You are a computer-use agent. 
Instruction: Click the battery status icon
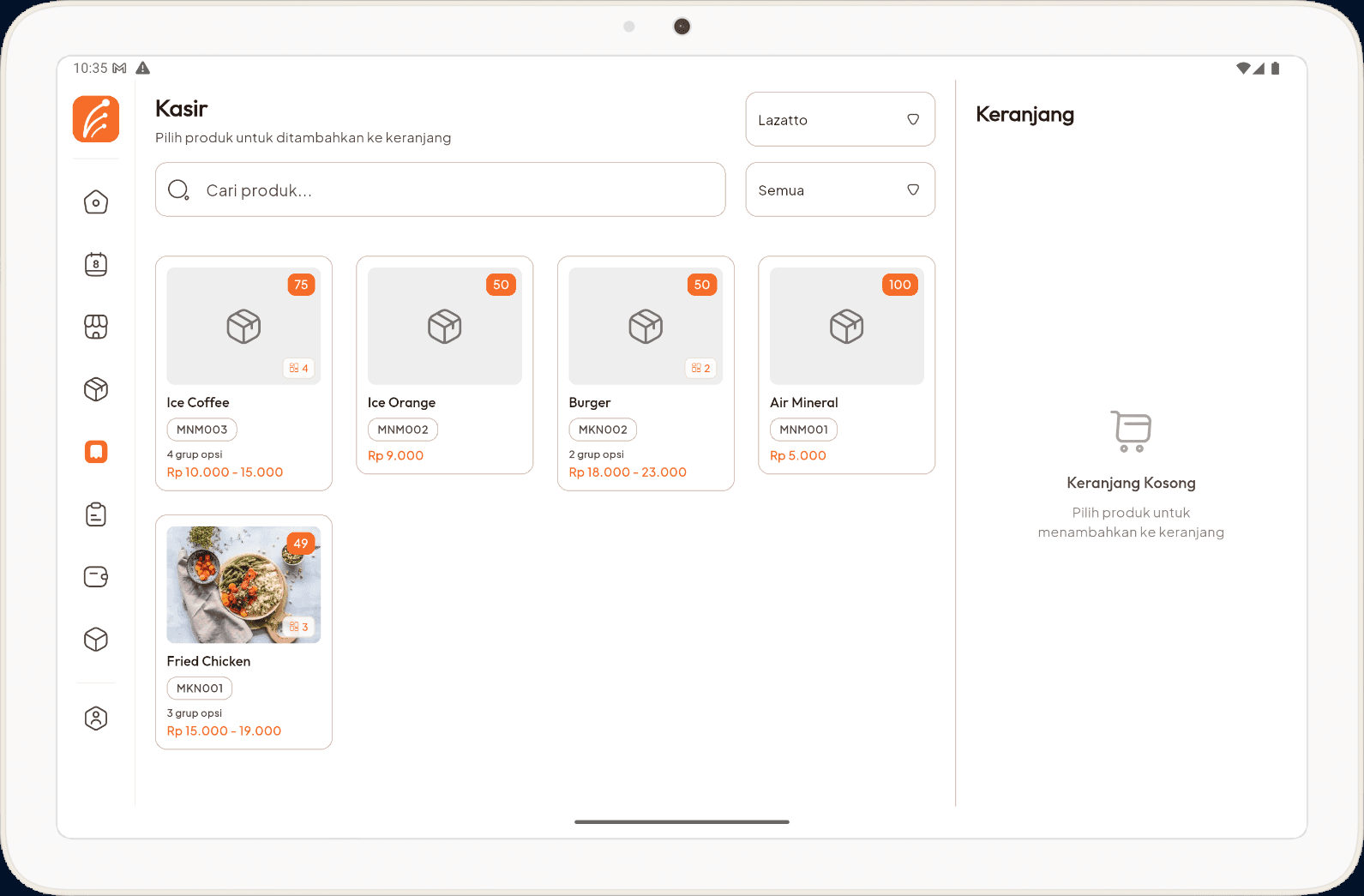coord(1275,69)
